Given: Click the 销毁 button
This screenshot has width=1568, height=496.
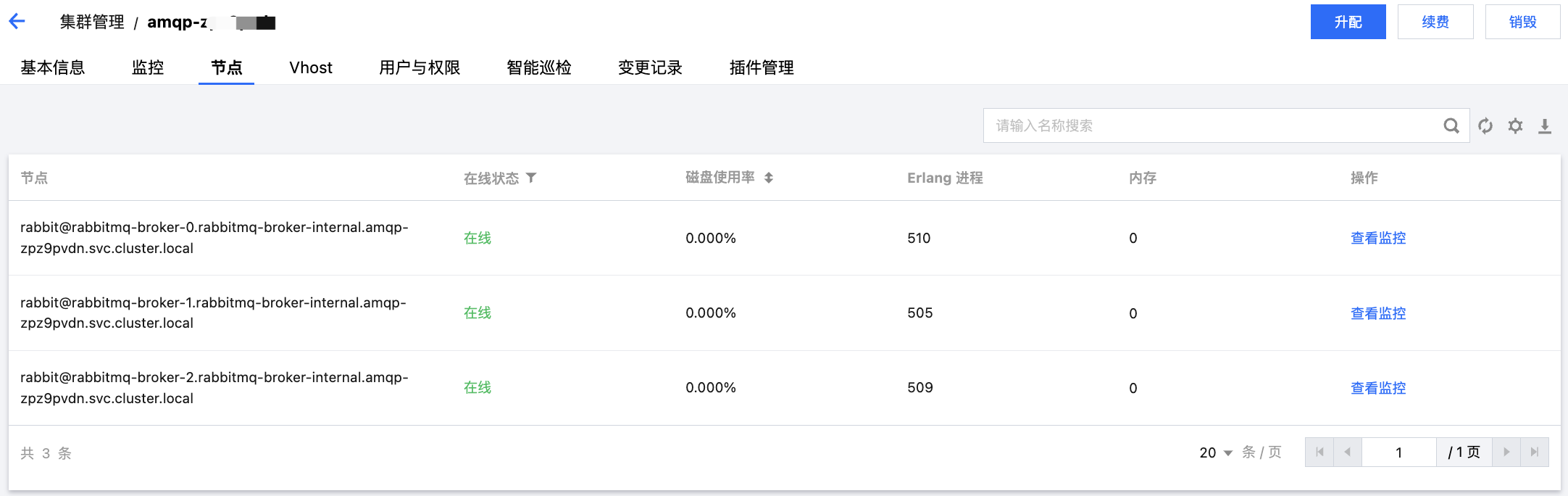Looking at the screenshot, I should [x=1523, y=22].
